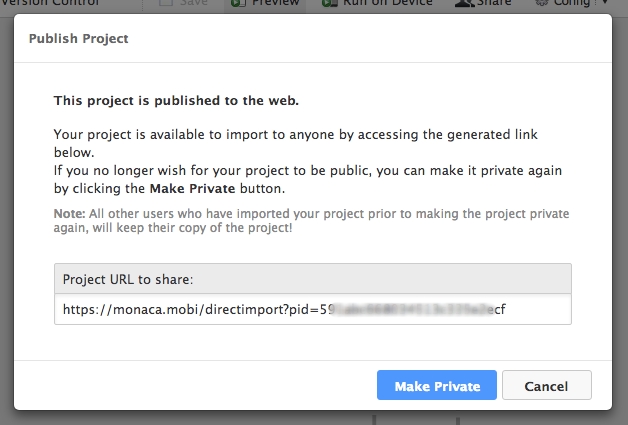The width and height of the screenshot is (628, 425).
Task: Click the Save disk icon
Action: coord(165,3)
